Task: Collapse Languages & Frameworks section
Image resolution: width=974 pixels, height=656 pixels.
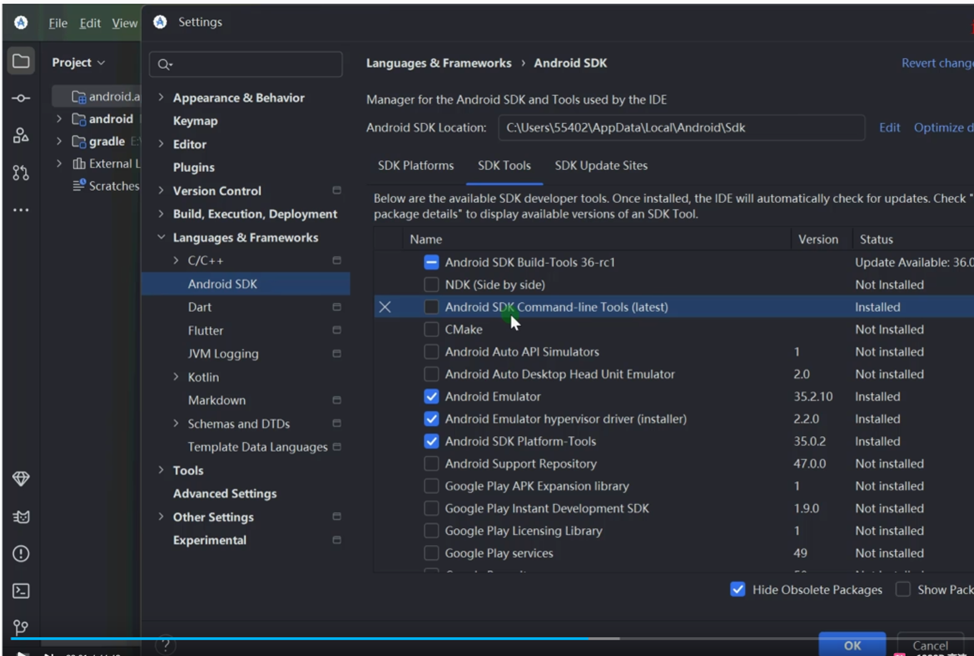Action: 161,237
